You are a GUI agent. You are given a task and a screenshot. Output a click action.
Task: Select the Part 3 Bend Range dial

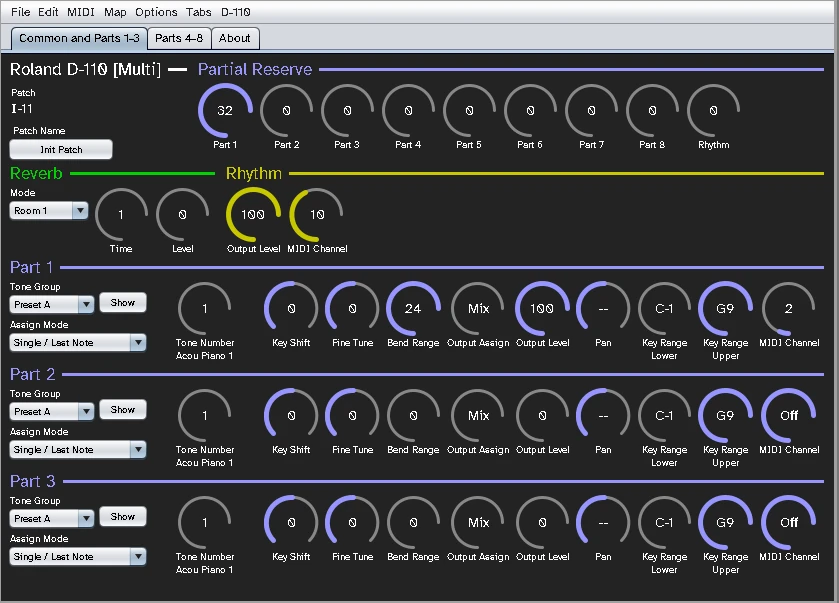(413, 523)
